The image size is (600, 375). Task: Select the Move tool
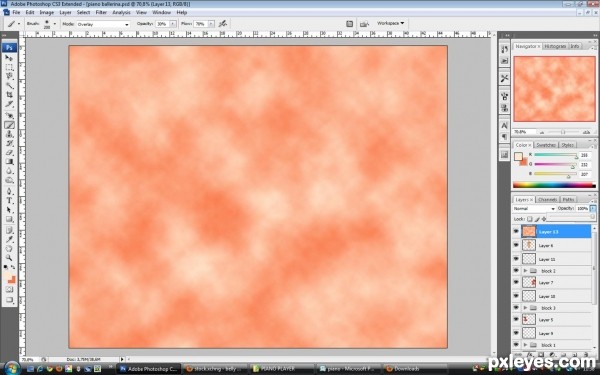(9, 58)
